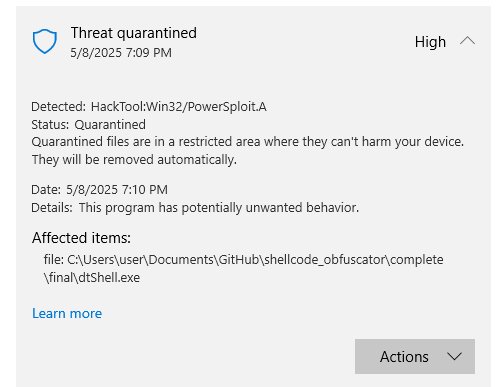Screen dimensions: 504x387
Task: Click the High severity label
Action: (x=430, y=42)
